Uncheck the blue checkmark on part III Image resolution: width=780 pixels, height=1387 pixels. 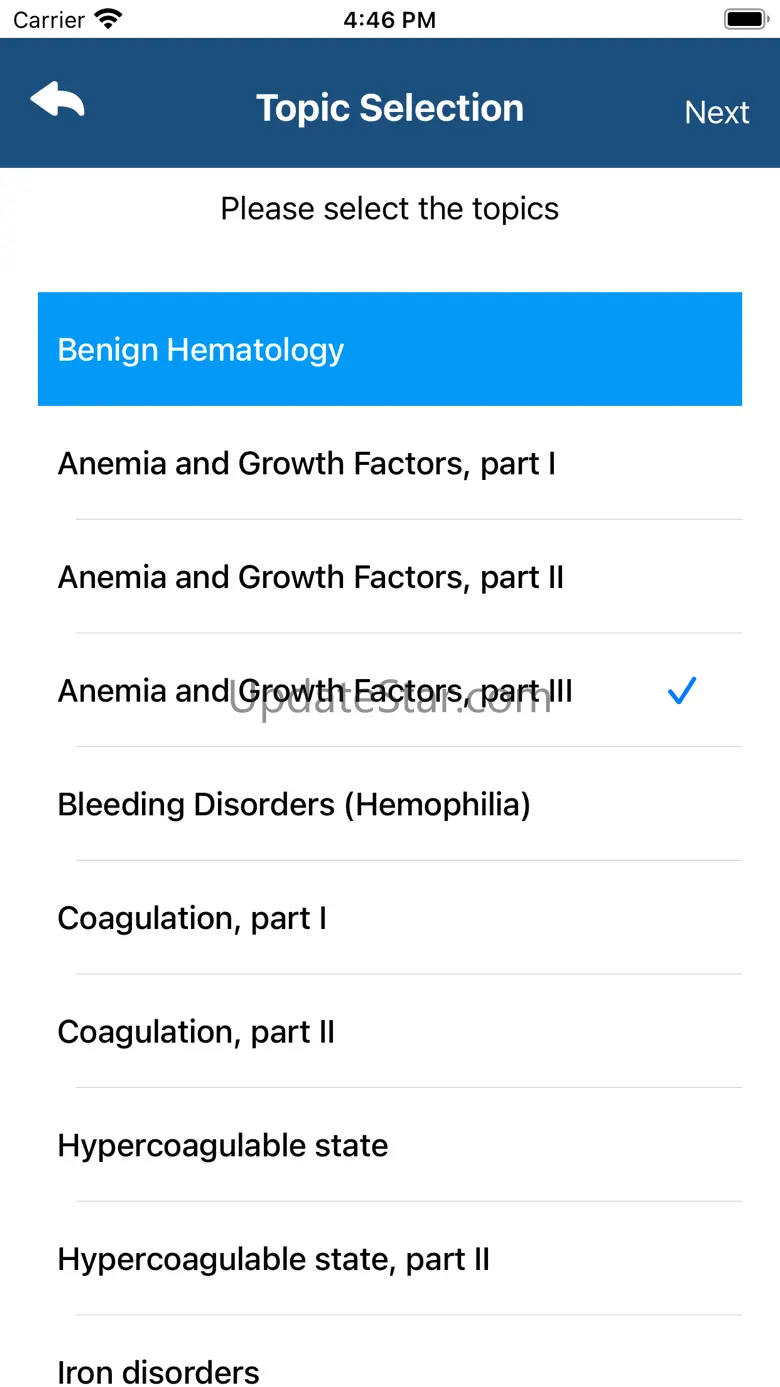tap(681, 690)
